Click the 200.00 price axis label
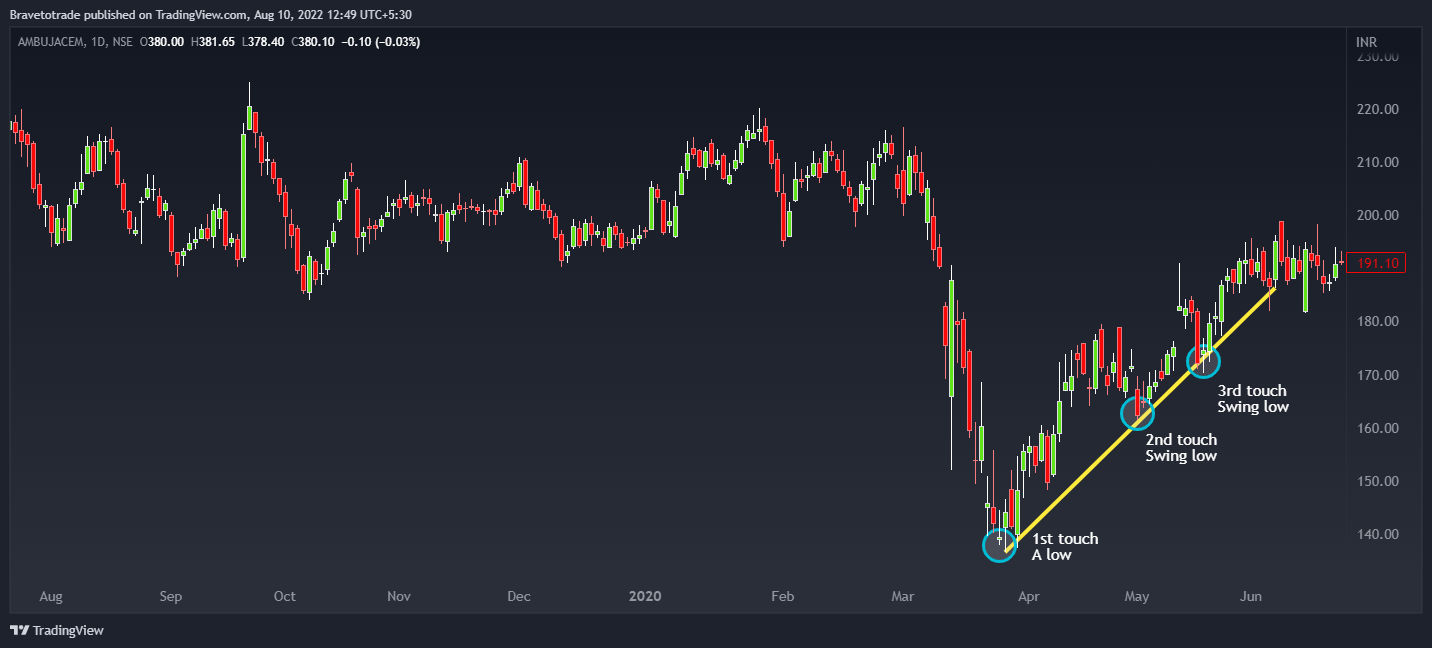Image resolution: width=1432 pixels, height=648 pixels. [1378, 215]
